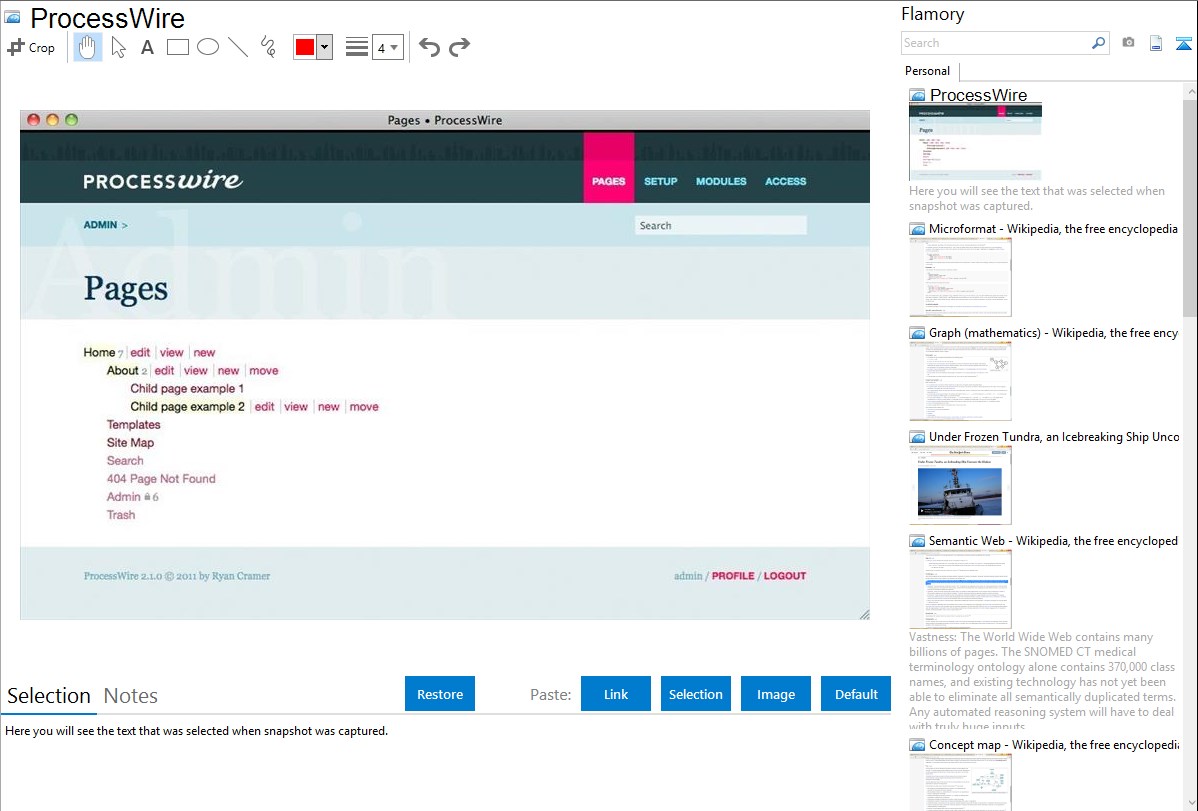Open the color picker dropdown arrow
This screenshot has height=811, width=1198.
(x=325, y=47)
